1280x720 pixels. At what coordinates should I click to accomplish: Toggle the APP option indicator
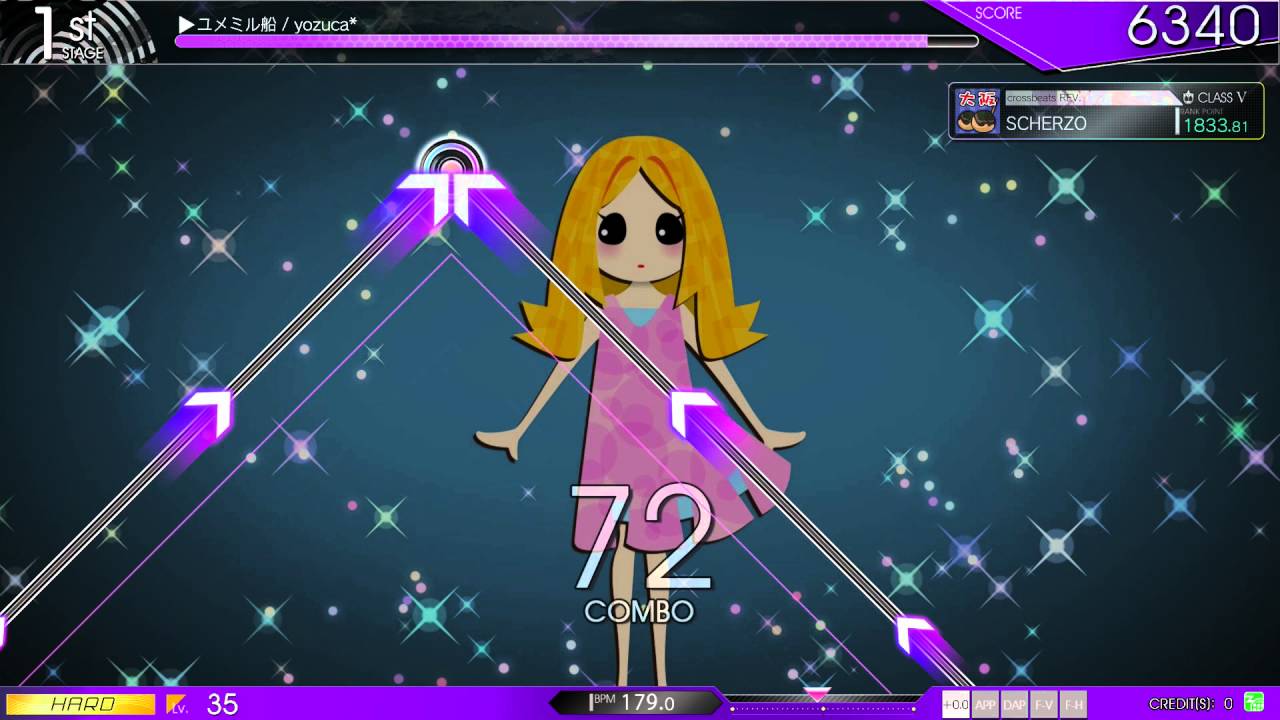pos(985,704)
